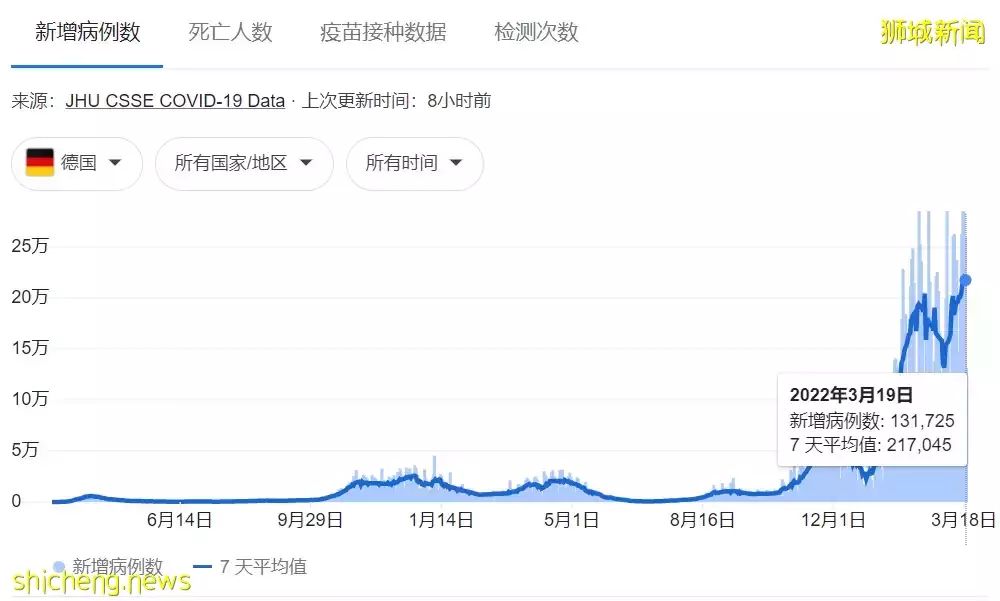
Task: Switch to the 死亡人数 tab
Action: tap(229, 32)
